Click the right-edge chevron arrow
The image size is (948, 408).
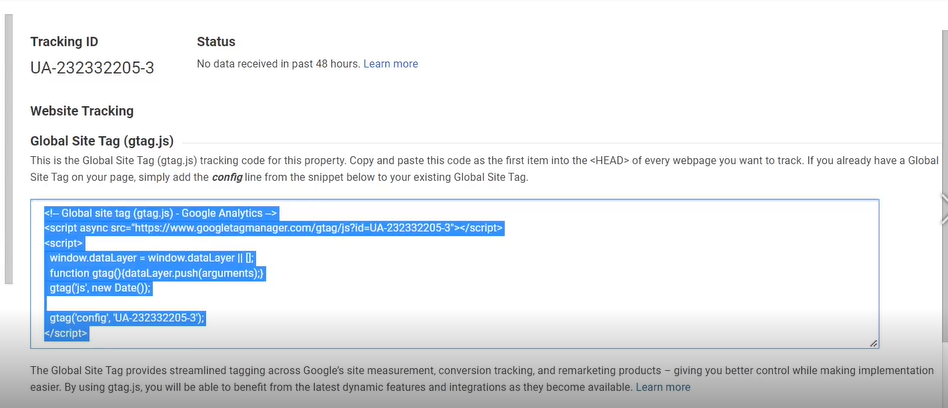click(x=944, y=209)
